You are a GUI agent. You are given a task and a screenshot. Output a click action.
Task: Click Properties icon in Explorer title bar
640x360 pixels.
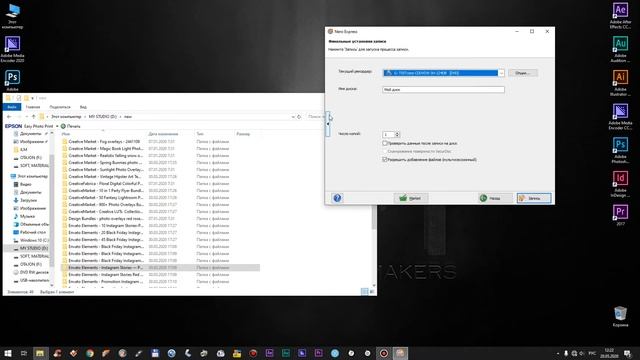(18, 98)
